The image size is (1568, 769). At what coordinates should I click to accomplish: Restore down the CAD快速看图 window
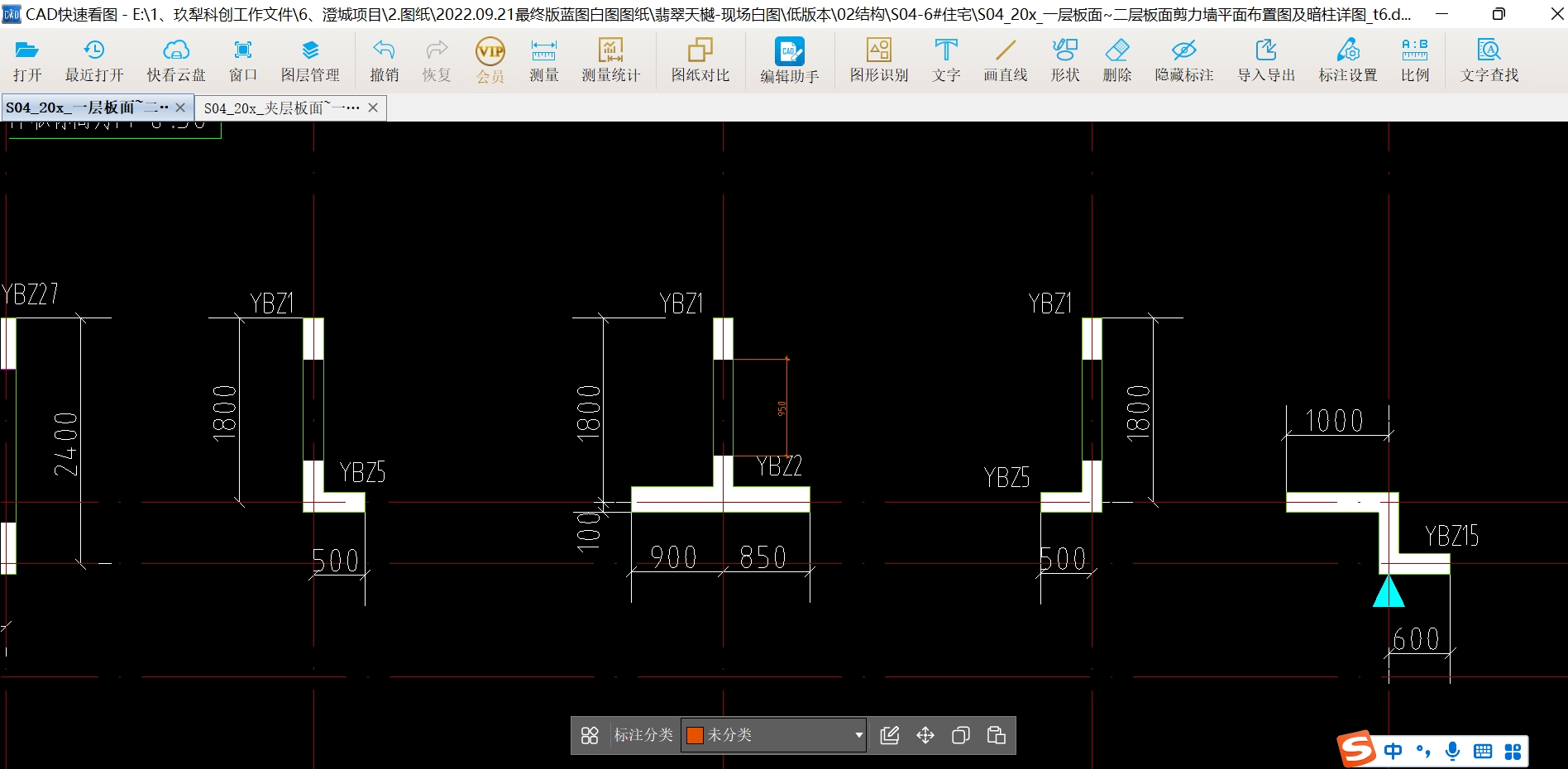click(1499, 14)
